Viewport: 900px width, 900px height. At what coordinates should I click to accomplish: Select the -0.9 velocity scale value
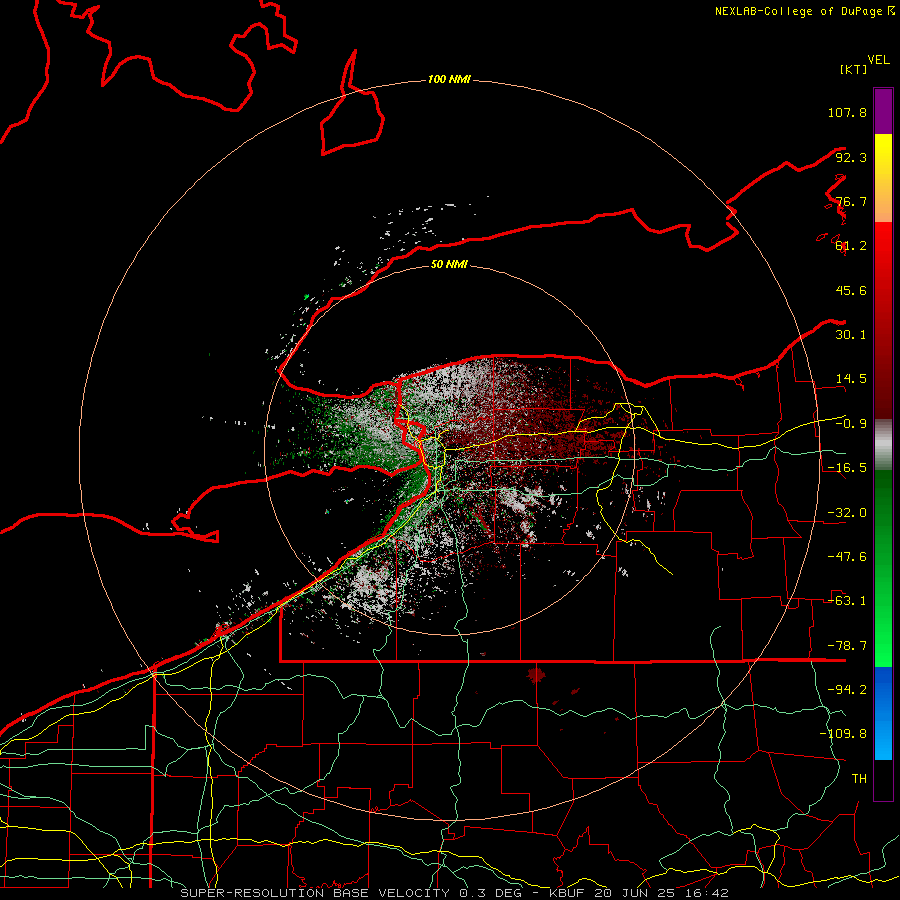[x=851, y=424]
